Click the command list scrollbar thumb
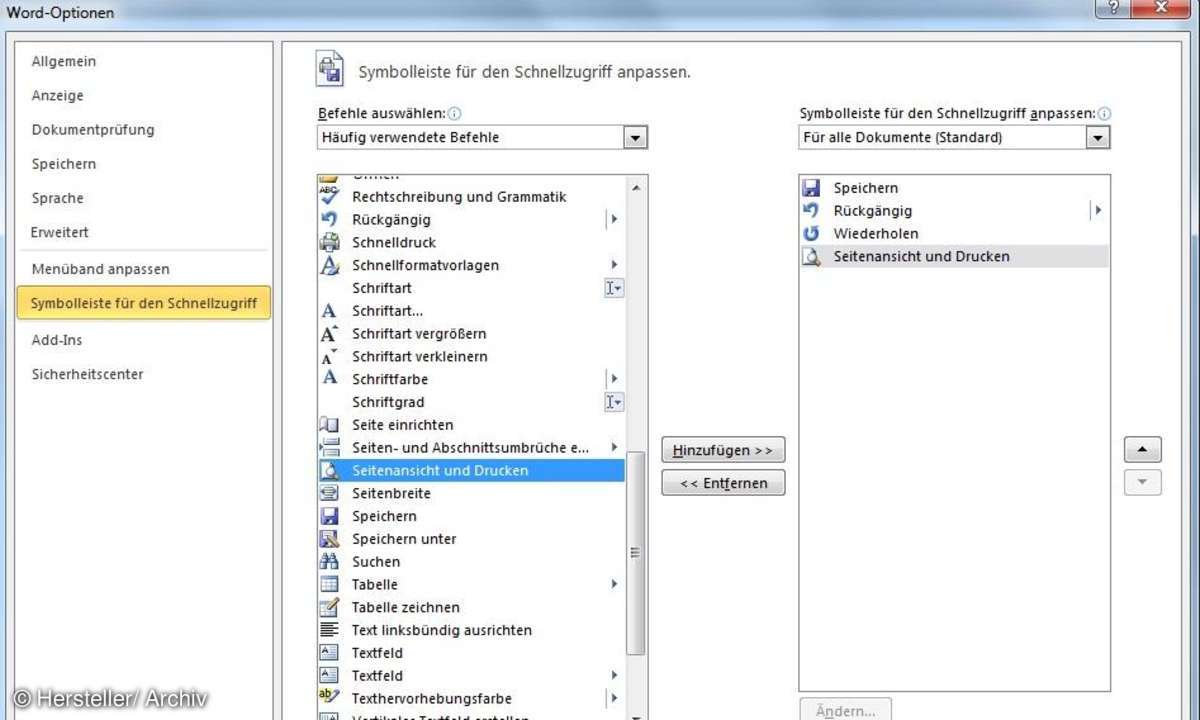This screenshot has height=720, width=1200. (x=635, y=552)
